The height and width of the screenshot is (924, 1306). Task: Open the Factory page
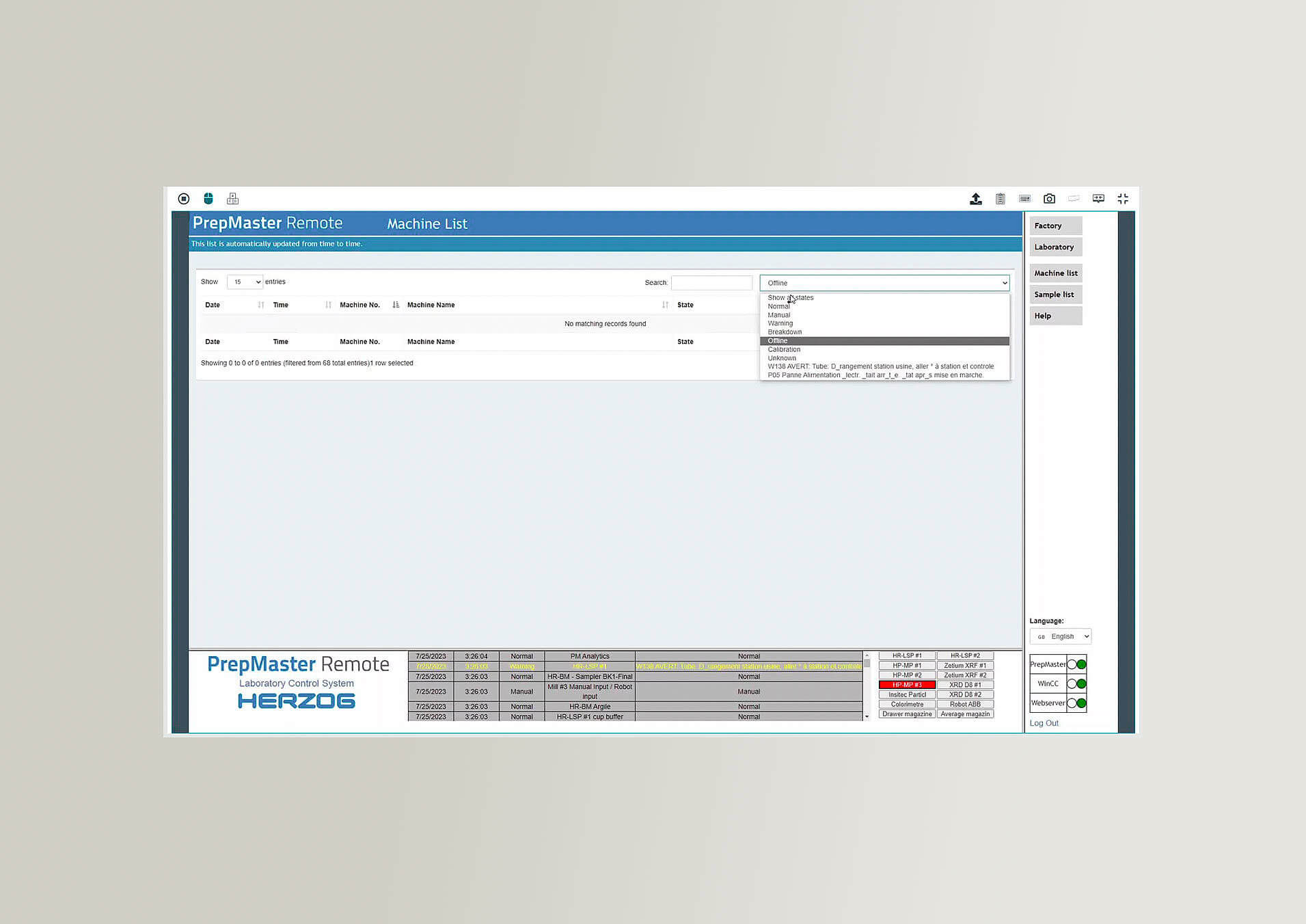(1055, 226)
